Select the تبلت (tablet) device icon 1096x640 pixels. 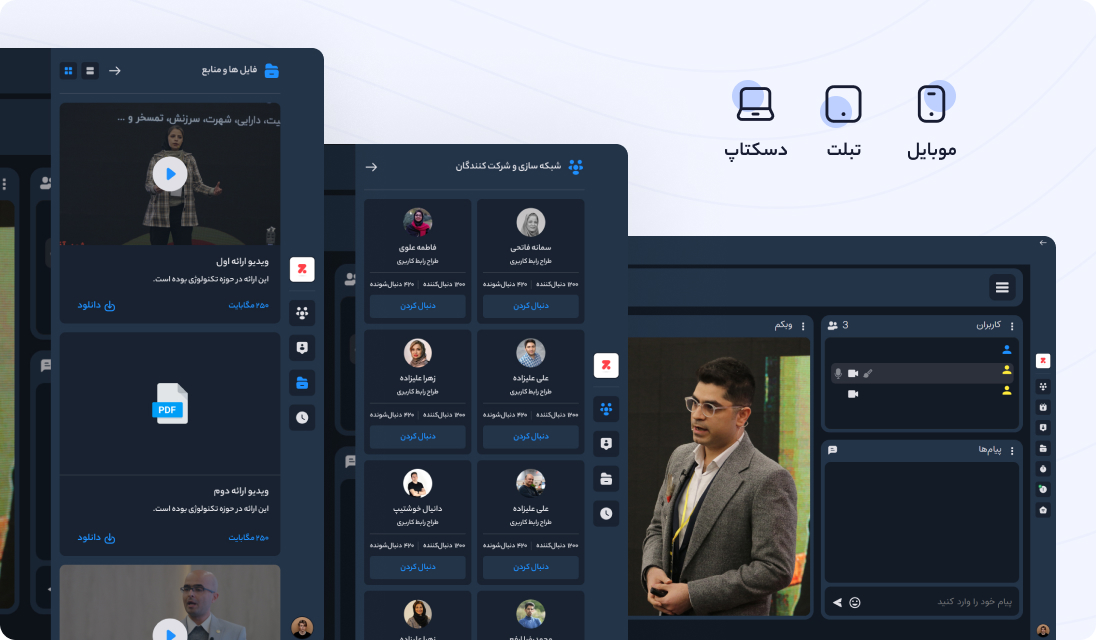(843, 104)
